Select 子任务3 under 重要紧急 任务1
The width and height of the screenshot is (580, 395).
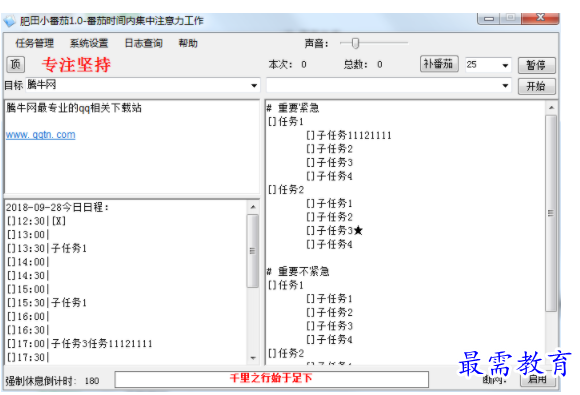[x=330, y=162]
